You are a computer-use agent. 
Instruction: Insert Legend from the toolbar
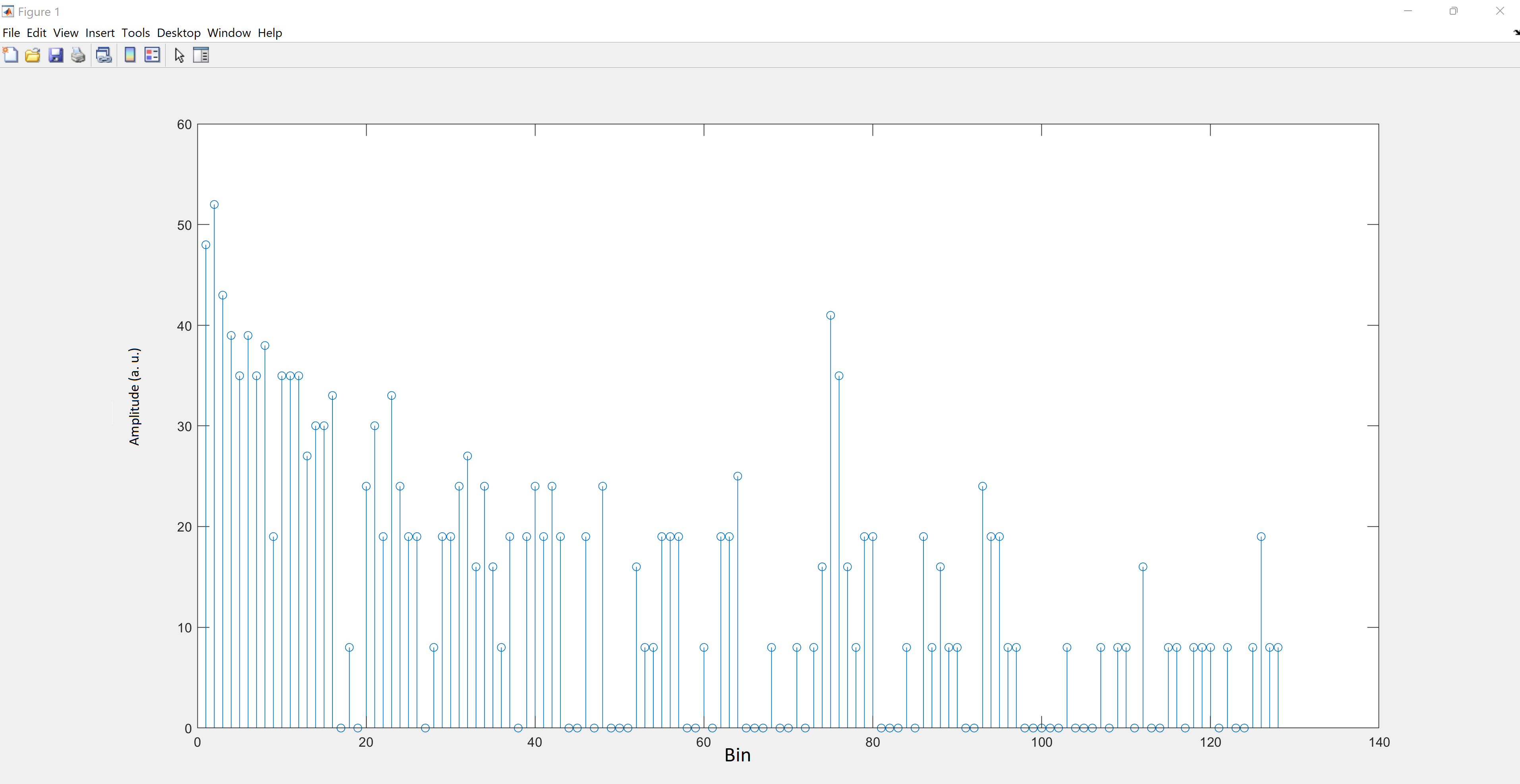(x=152, y=56)
